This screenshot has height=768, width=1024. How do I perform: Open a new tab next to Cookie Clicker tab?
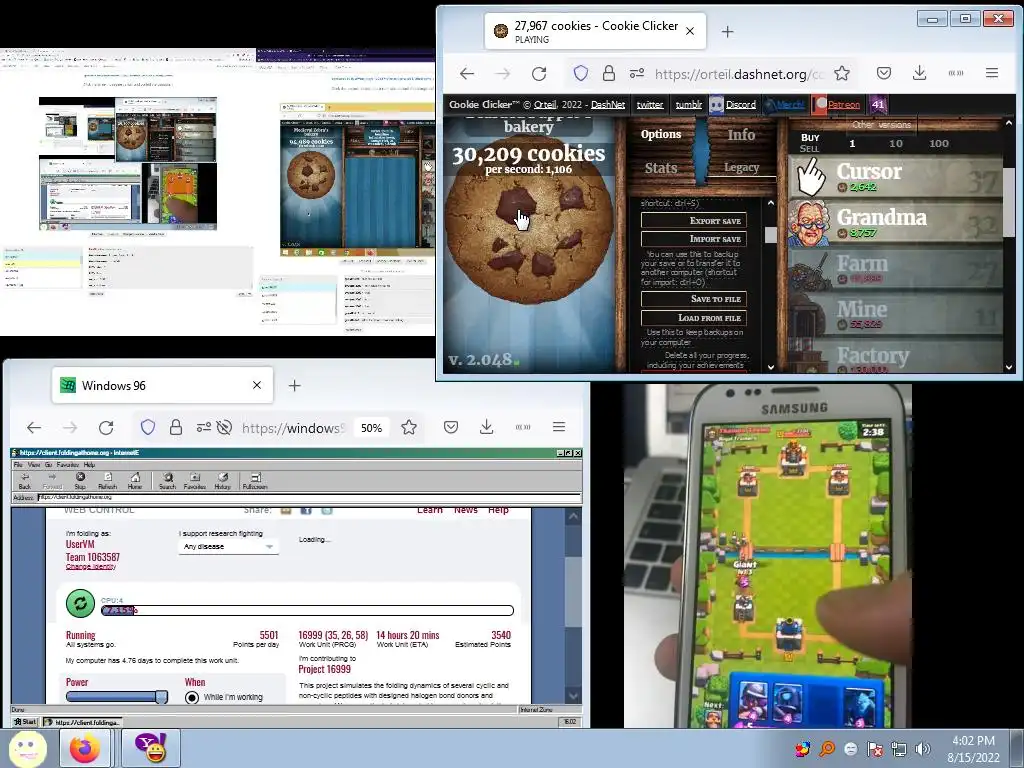click(728, 31)
